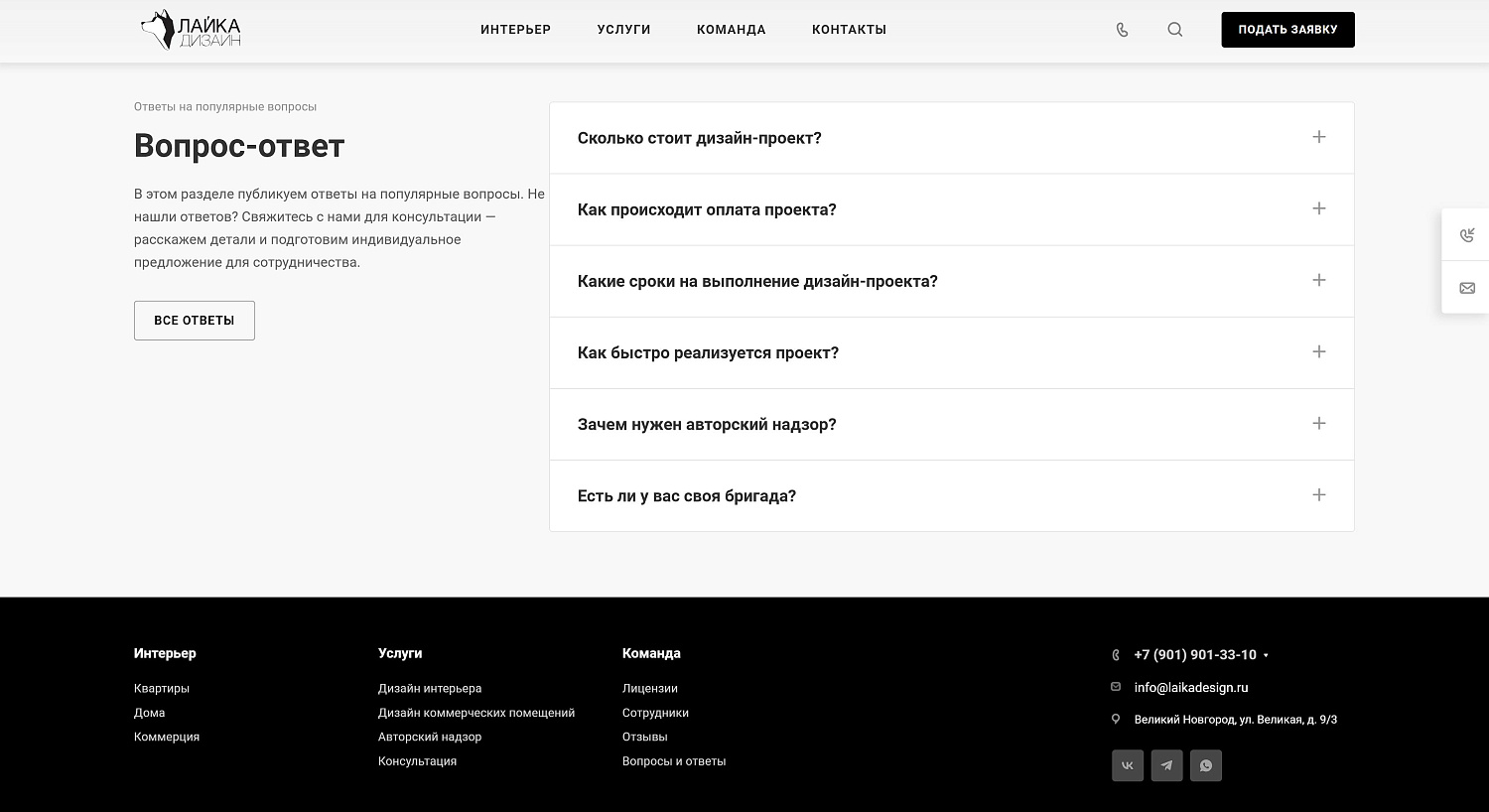Viewport: 1489px width, 812px height.
Task: Click the envelope icon beside info@laikadesign.ru
Action: click(x=1116, y=686)
